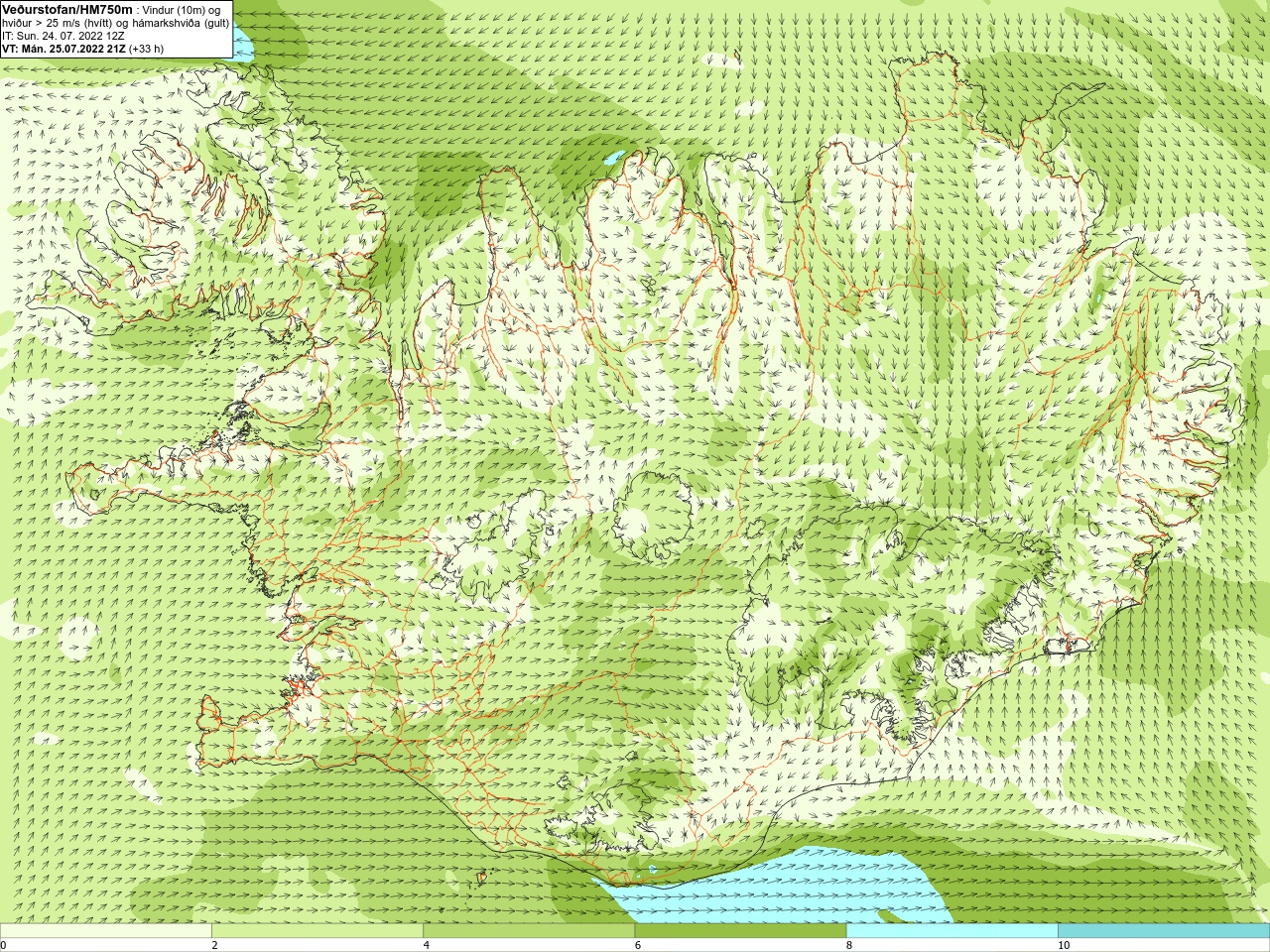Click the '2' label on the colorbar
This screenshot has height=952, width=1270.
click(214, 945)
